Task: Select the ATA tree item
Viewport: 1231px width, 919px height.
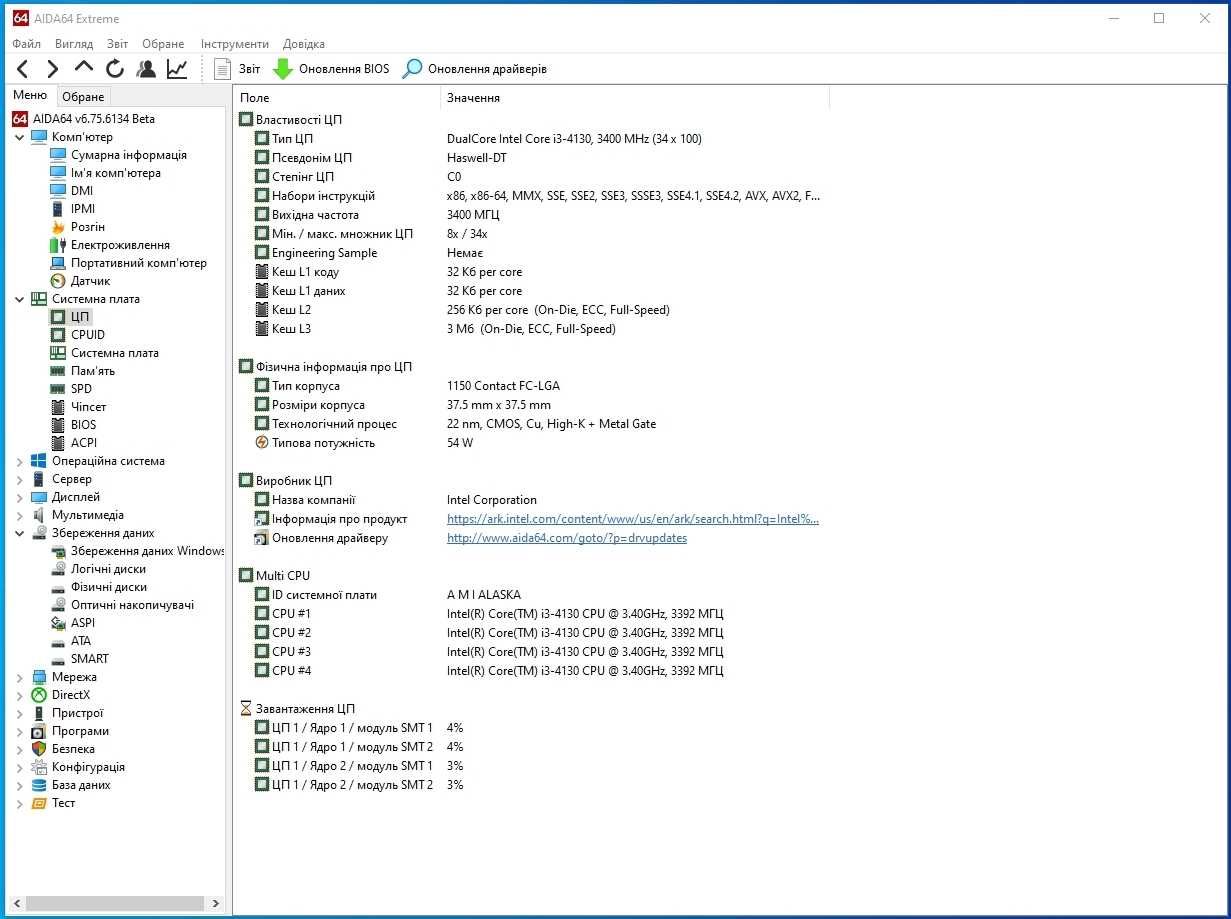Action: (x=80, y=641)
